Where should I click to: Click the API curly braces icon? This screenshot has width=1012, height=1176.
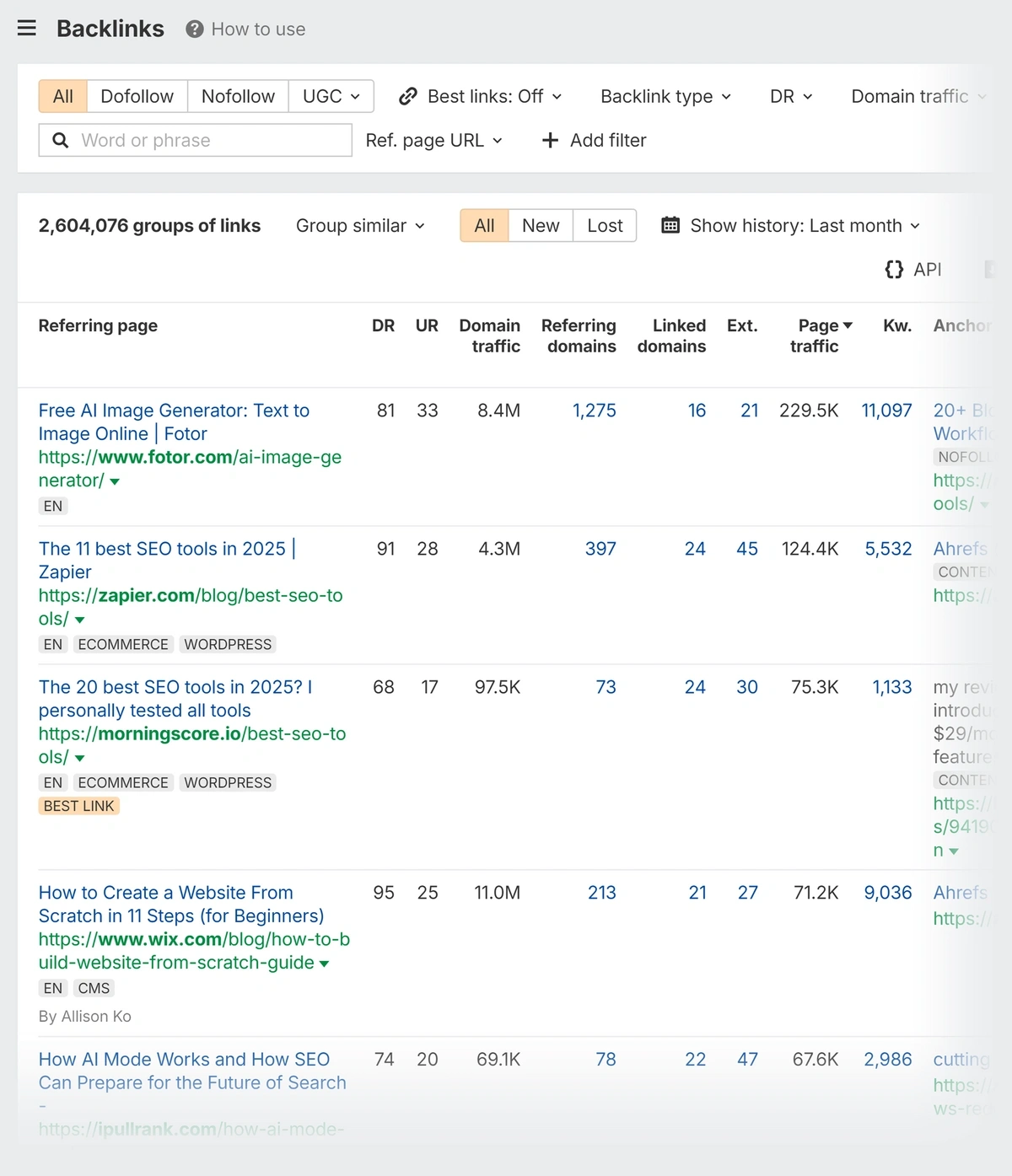click(894, 269)
